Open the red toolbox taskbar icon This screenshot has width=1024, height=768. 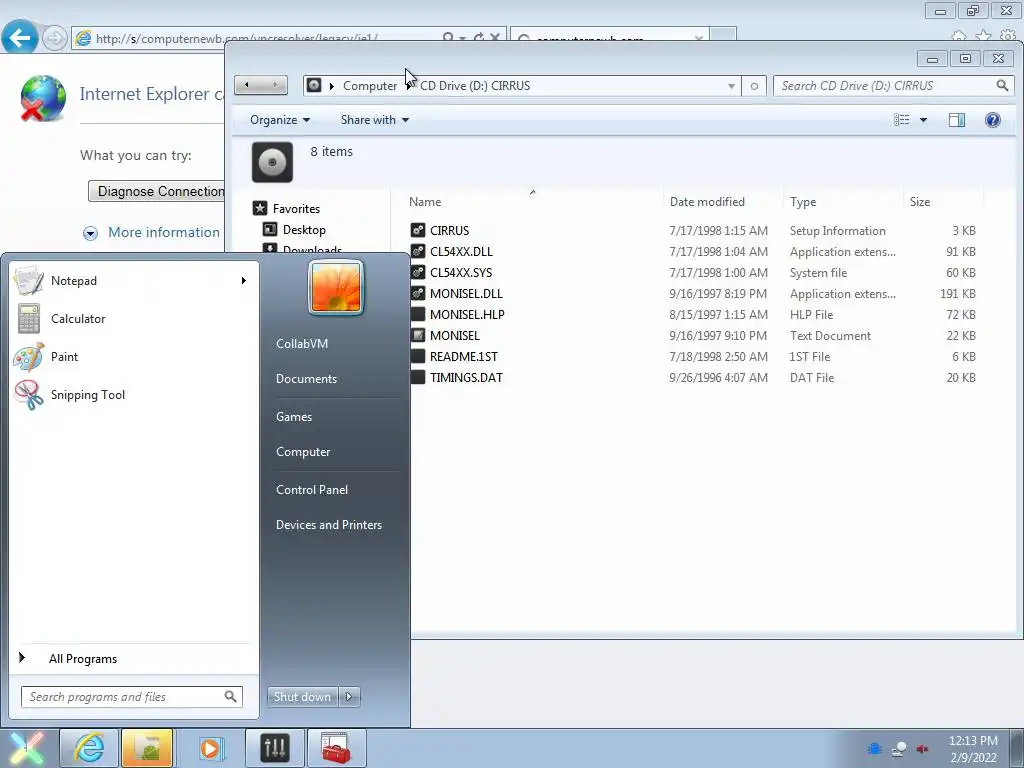pyautogui.click(x=337, y=748)
